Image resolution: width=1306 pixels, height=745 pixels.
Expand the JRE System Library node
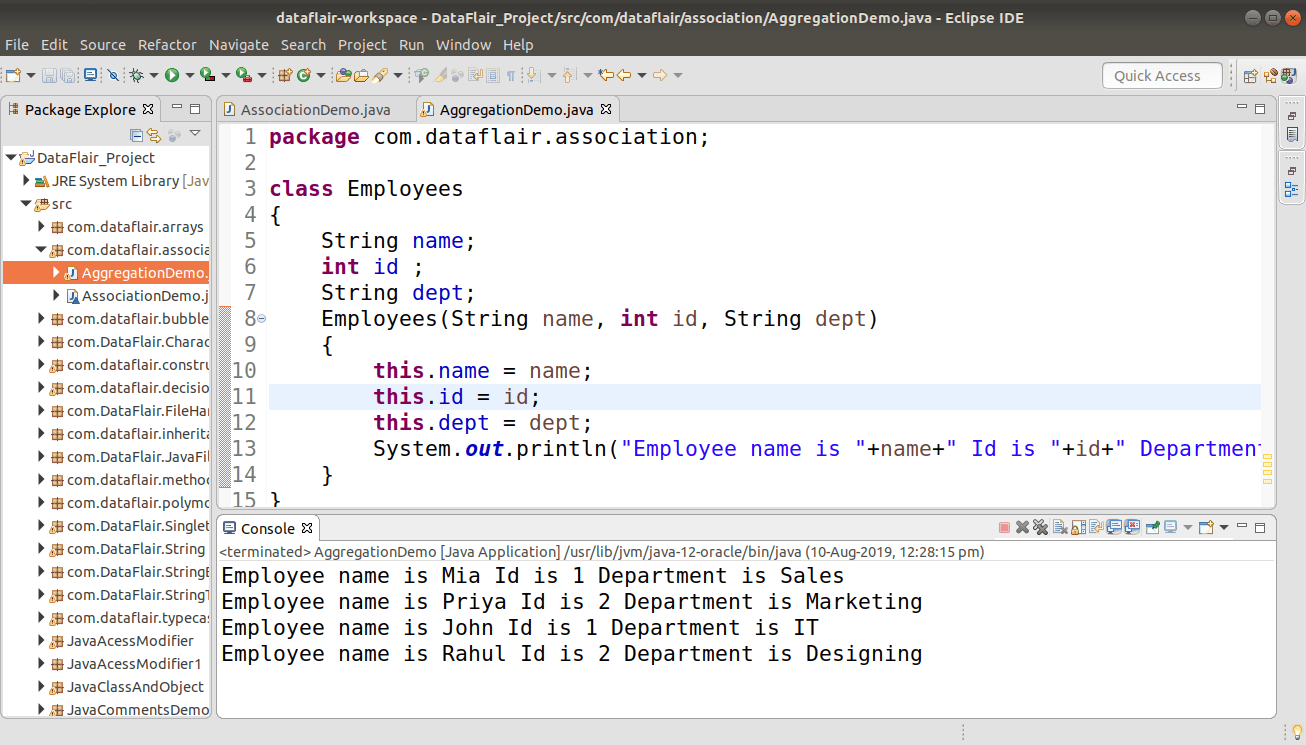[27, 181]
